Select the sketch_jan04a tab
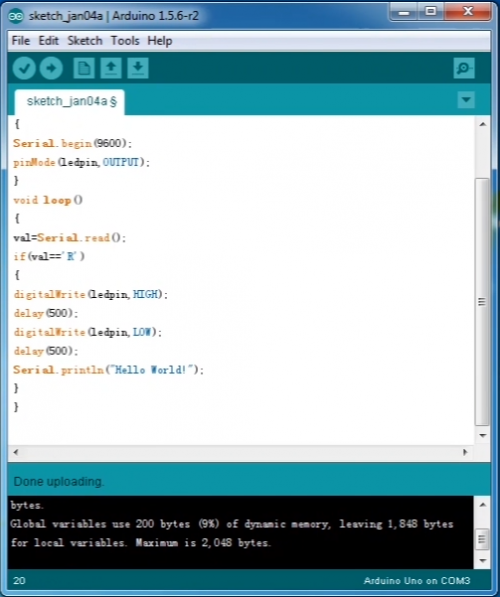This screenshot has height=597, width=500. (x=70, y=102)
